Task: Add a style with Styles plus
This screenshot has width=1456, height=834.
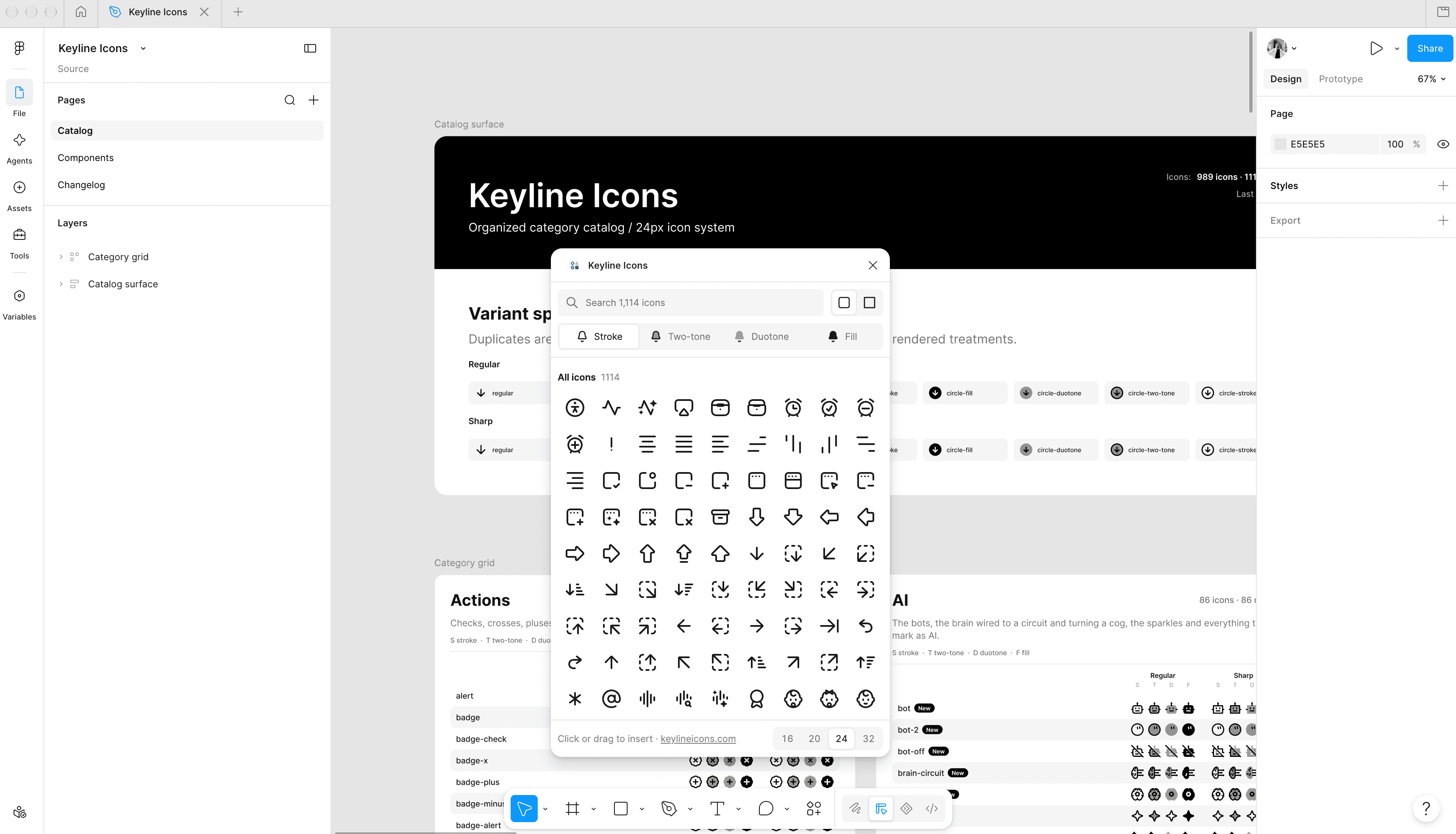Action: point(1443,186)
